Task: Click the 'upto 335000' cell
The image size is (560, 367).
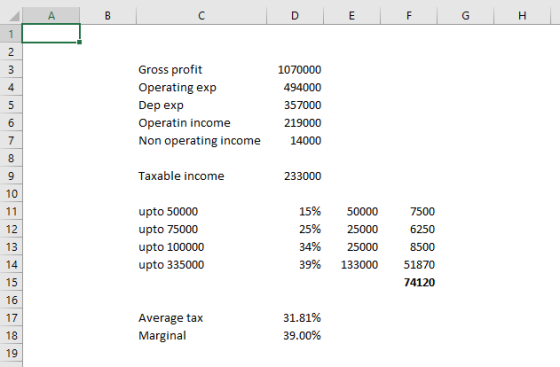Action: [201, 265]
